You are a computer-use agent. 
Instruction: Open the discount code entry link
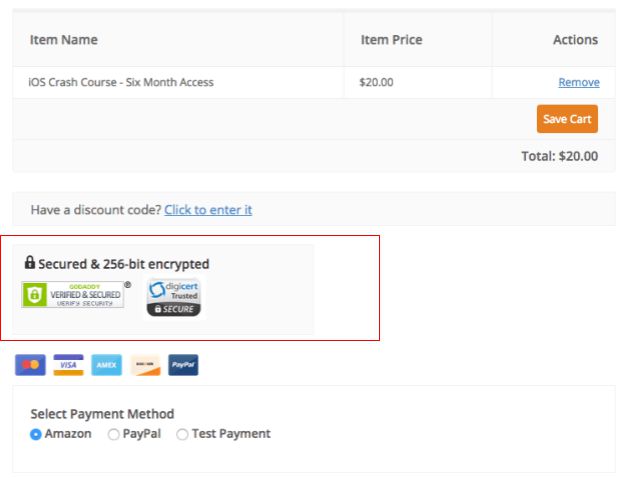point(208,210)
